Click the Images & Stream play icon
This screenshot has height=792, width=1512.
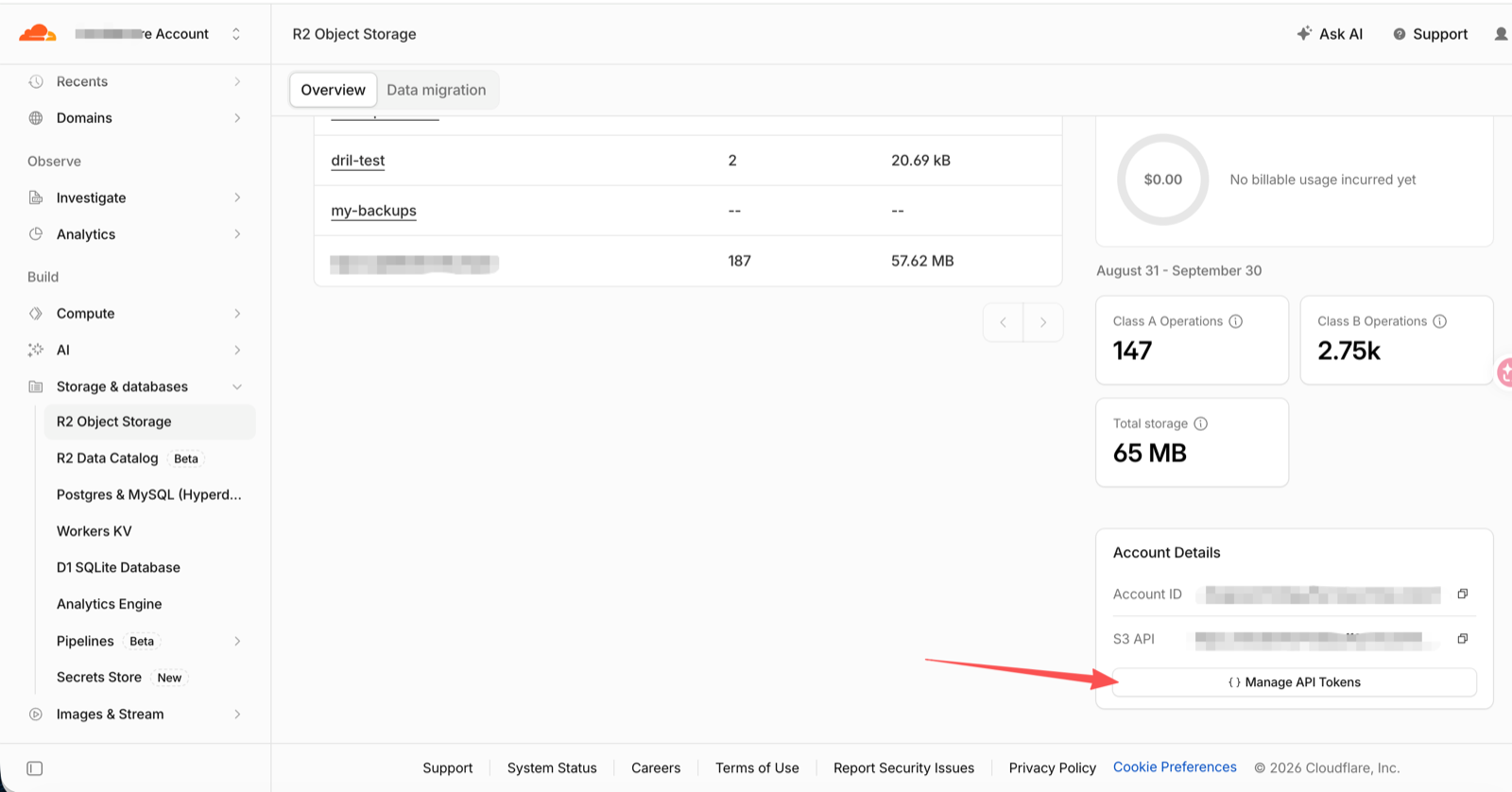tap(36, 715)
